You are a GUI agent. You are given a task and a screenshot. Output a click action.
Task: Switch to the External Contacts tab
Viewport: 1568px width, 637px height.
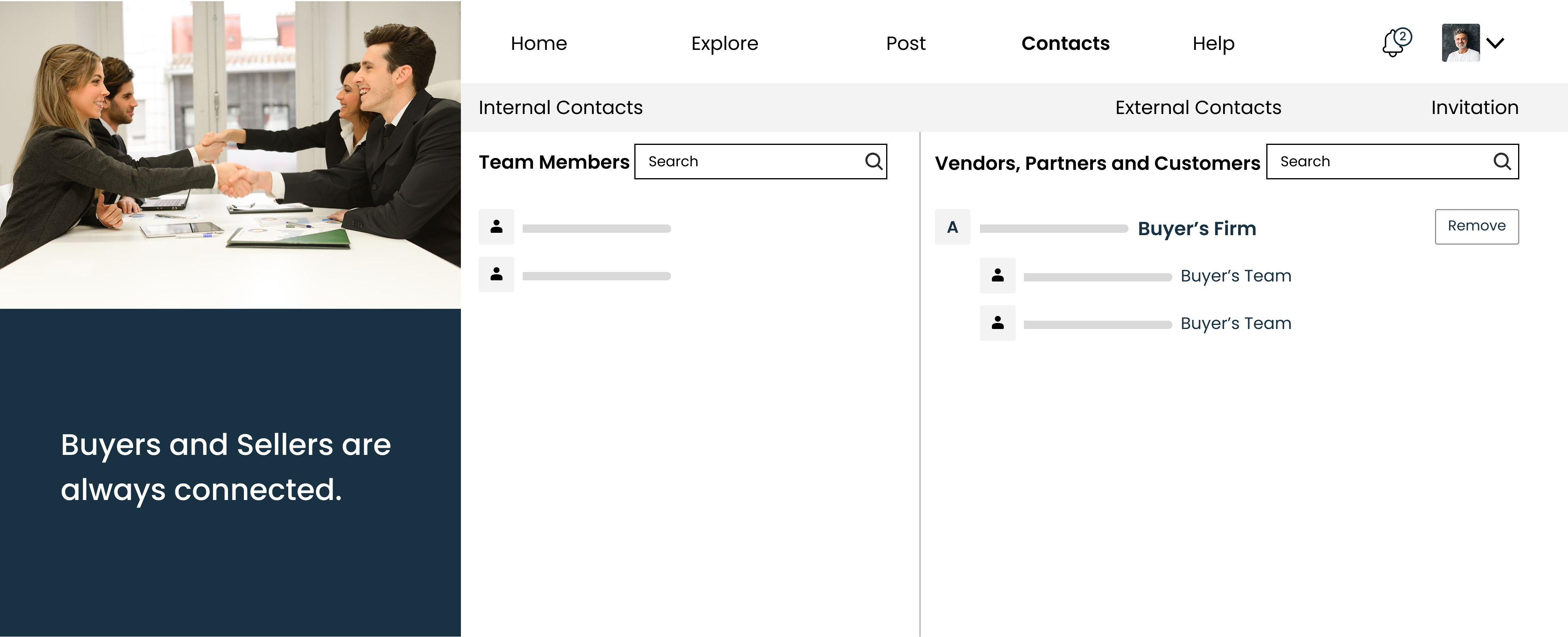(1198, 108)
